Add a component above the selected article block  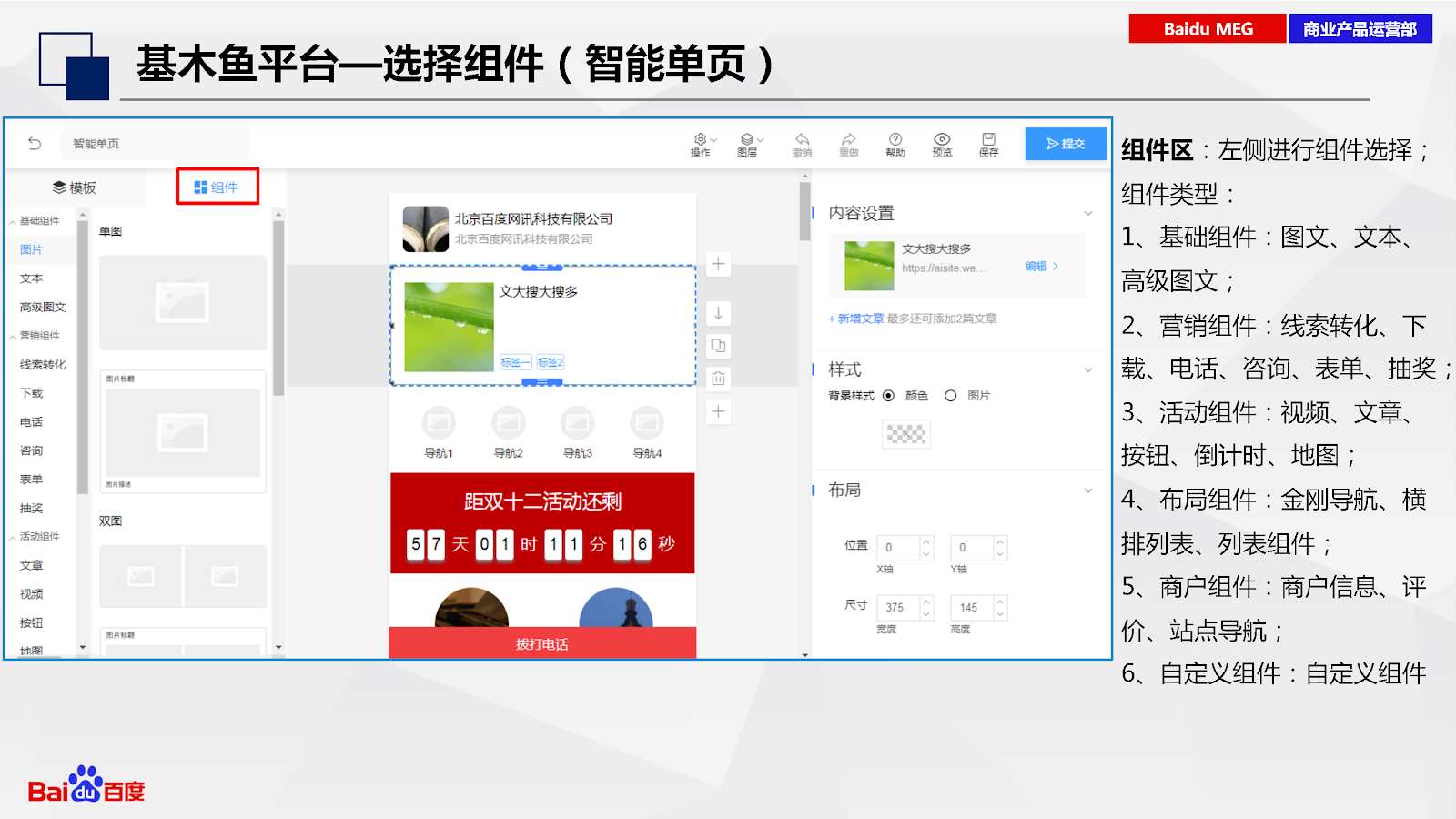pyautogui.click(x=718, y=264)
